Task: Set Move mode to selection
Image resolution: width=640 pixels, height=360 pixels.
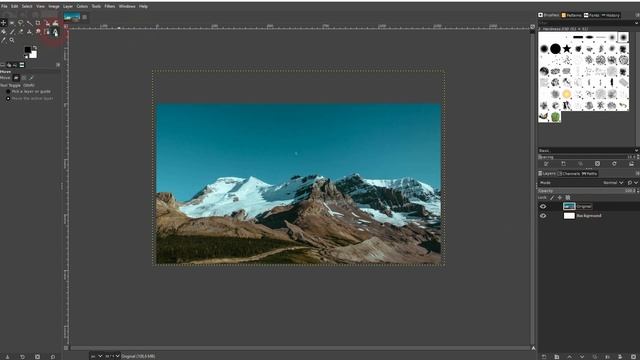Action: coord(24,78)
